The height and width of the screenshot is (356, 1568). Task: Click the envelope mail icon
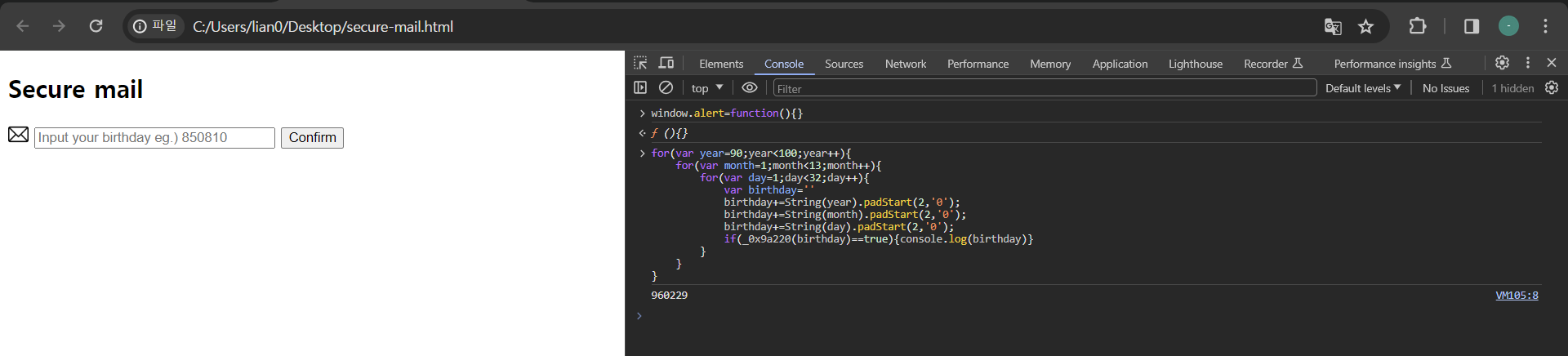(x=18, y=135)
